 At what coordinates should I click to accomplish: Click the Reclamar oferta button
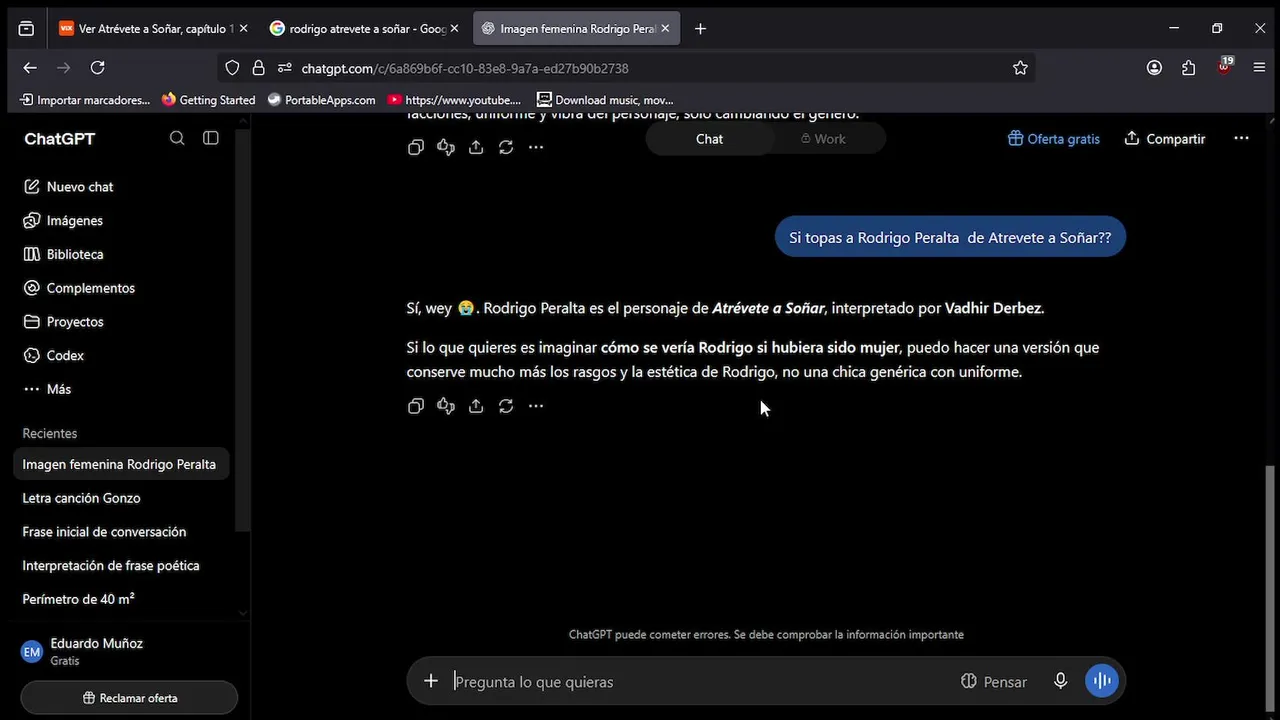tap(129, 698)
